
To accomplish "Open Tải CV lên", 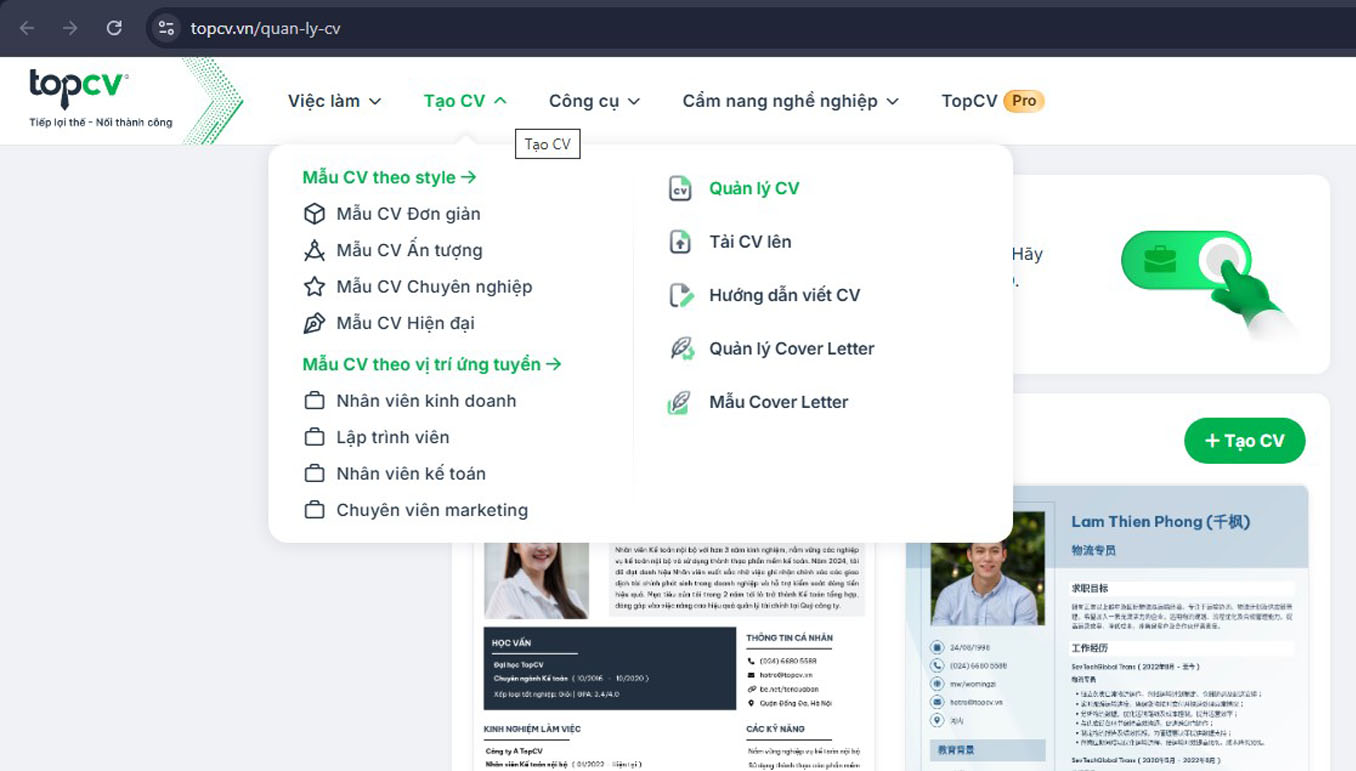I will click(750, 242).
